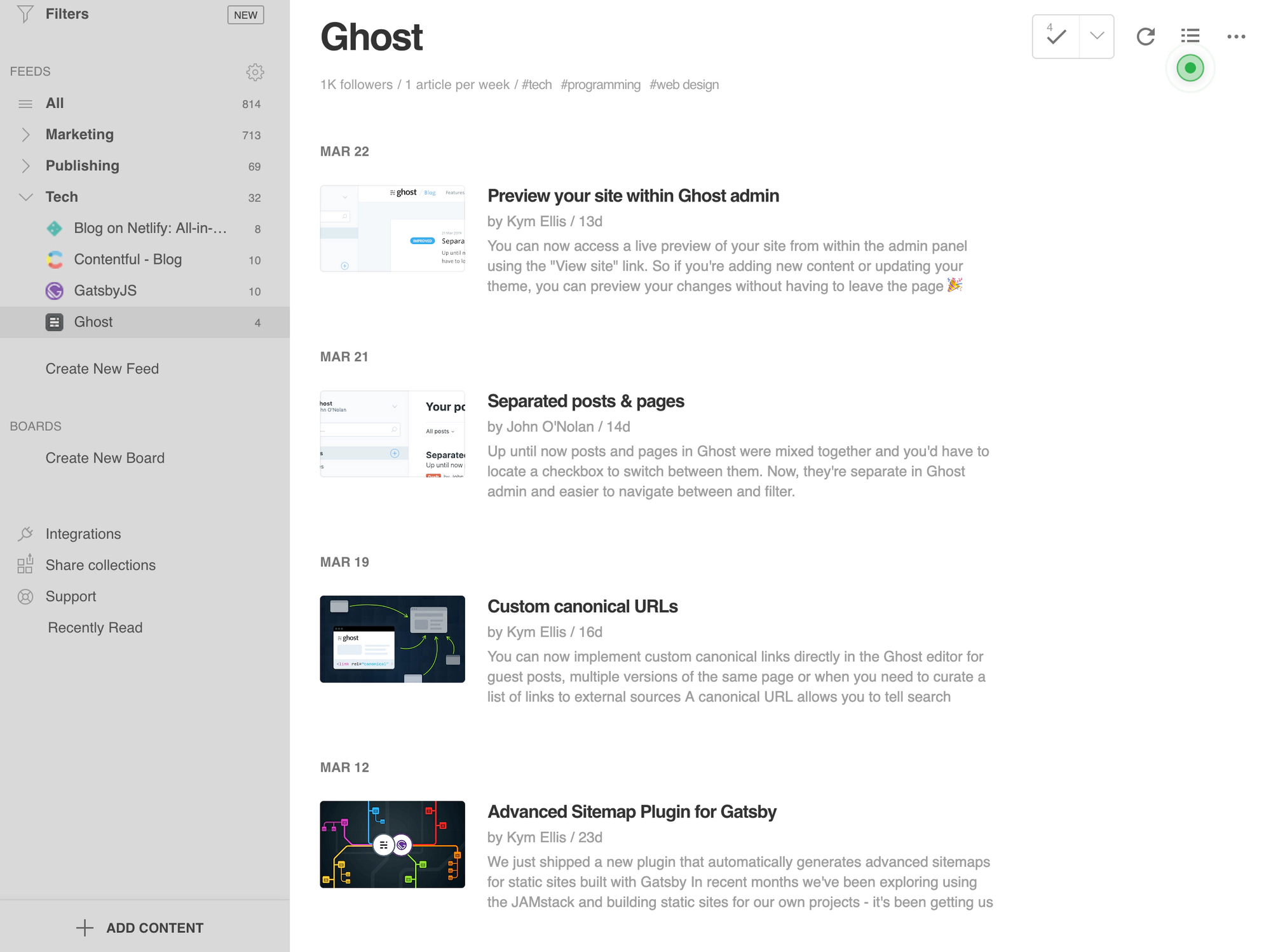The image size is (1271, 952).
Task: Open the three-dots more options menu
Action: pyautogui.click(x=1236, y=37)
